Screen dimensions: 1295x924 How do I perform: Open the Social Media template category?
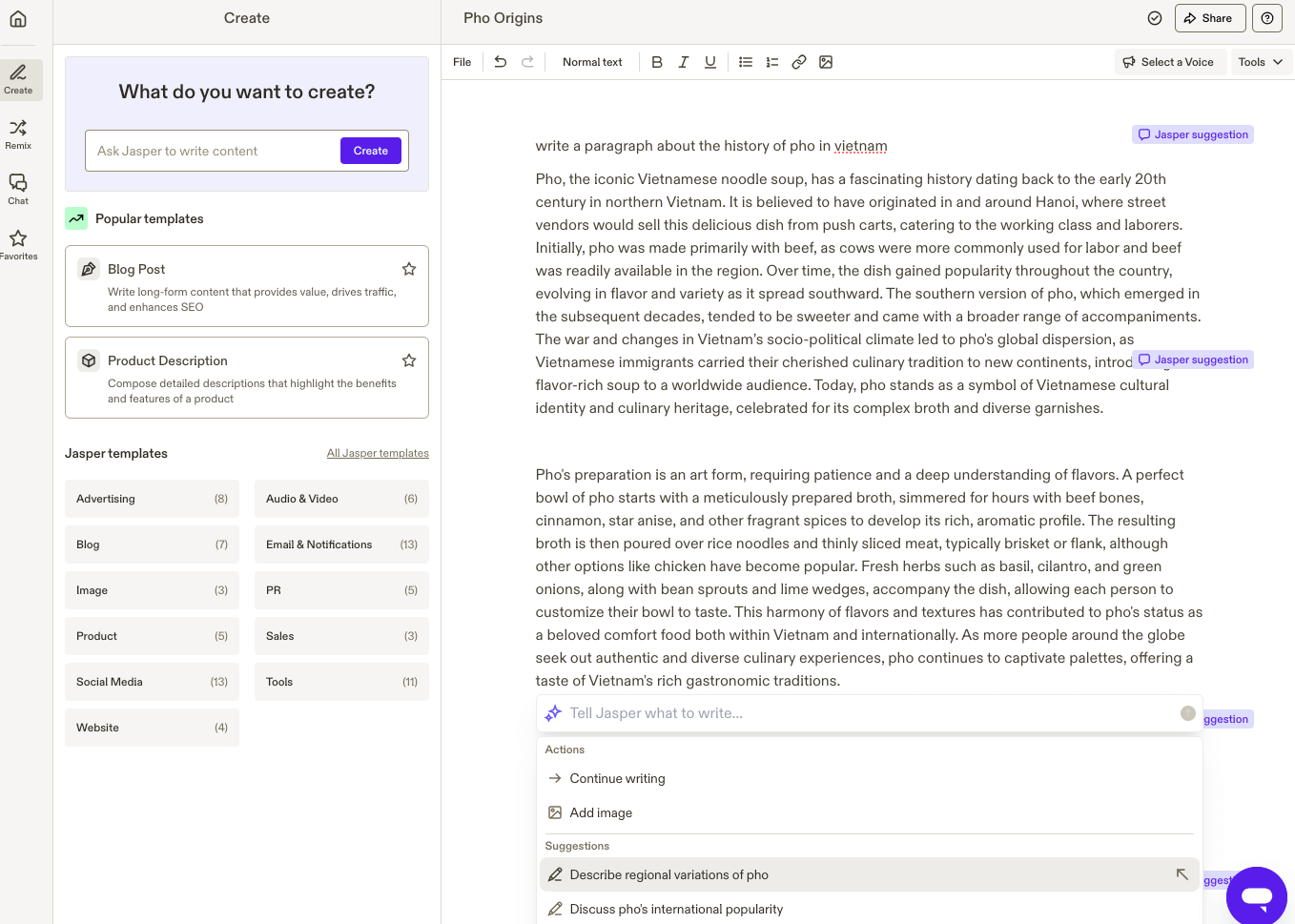coord(153,682)
